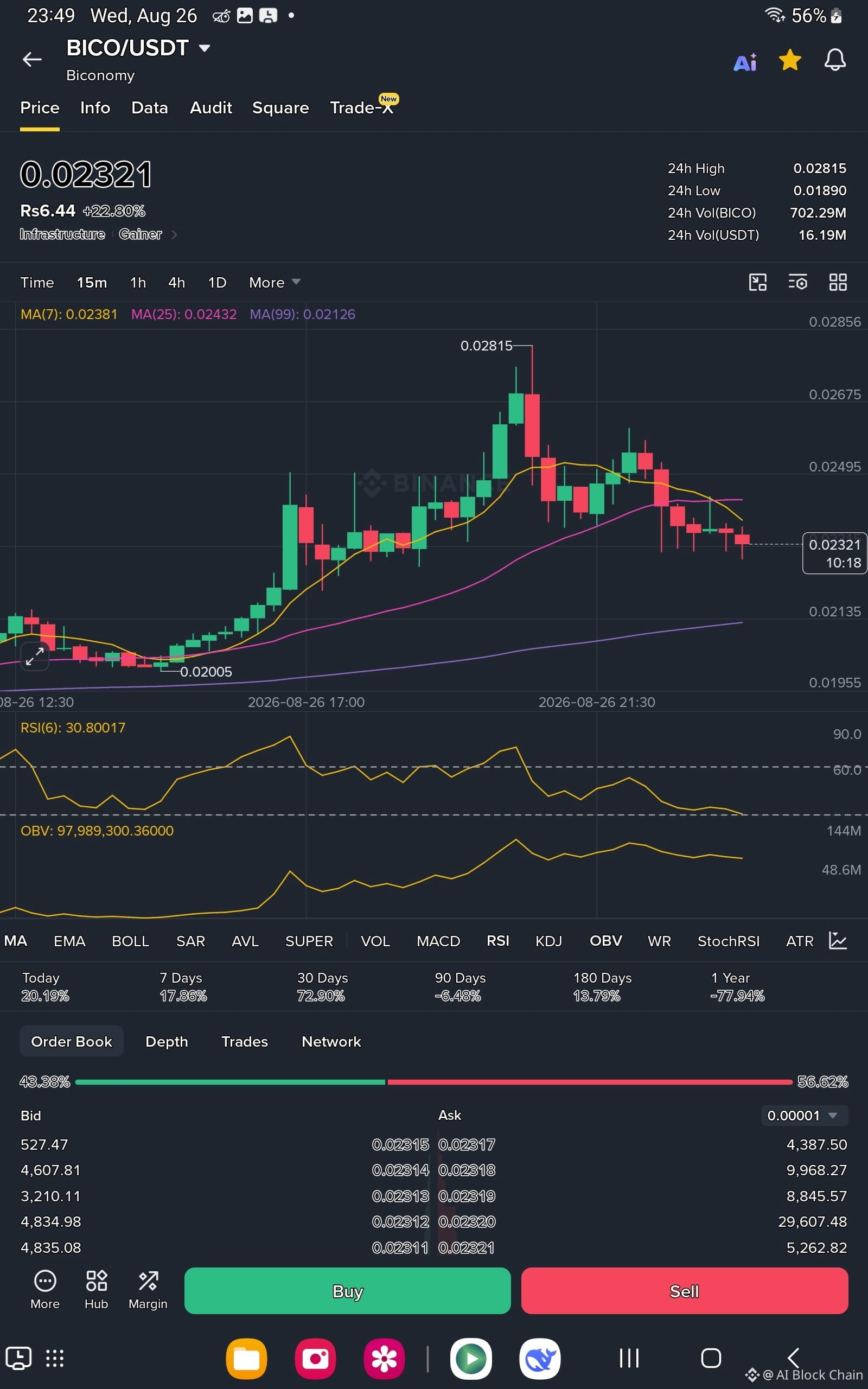The width and height of the screenshot is (868, 1389).
Task: Open the AI analysis icon
Action: (745, 62)
